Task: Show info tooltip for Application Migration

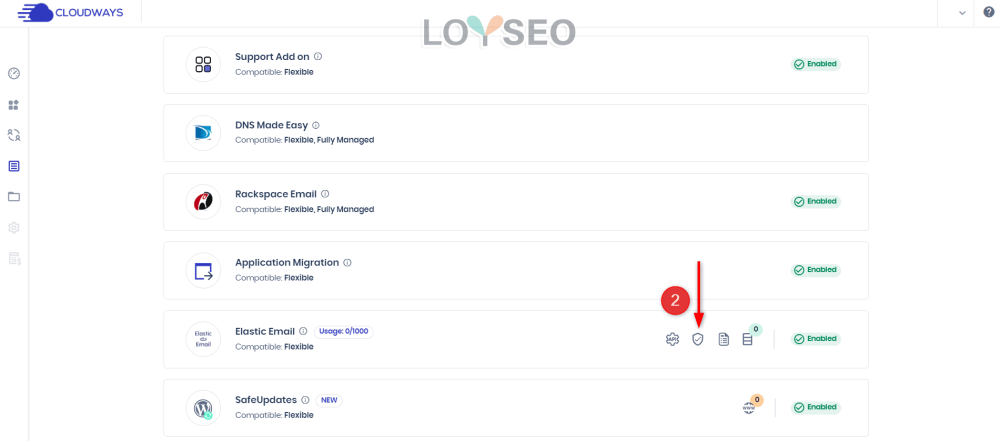Action: pos(348,262)
